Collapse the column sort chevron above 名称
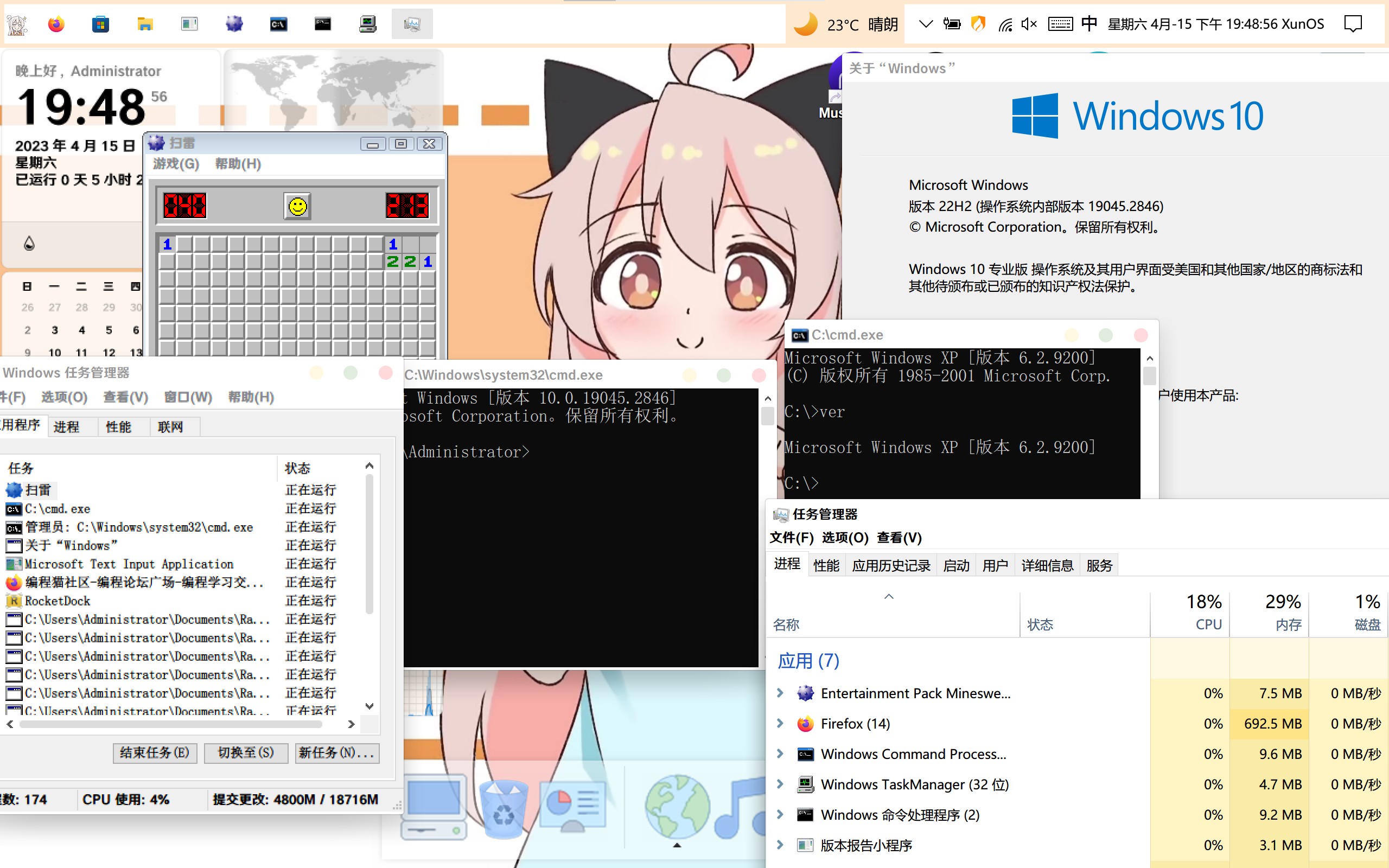The width and height of the screenshot is (1389, 868). [x=889, y=597]
